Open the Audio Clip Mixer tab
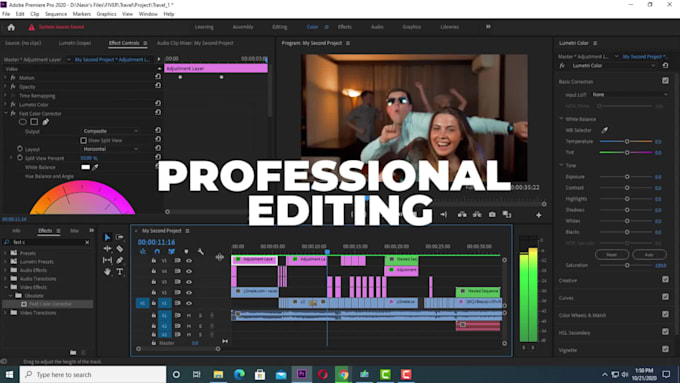The height and width of the screenshot is (383, 680). click(195, 43)
